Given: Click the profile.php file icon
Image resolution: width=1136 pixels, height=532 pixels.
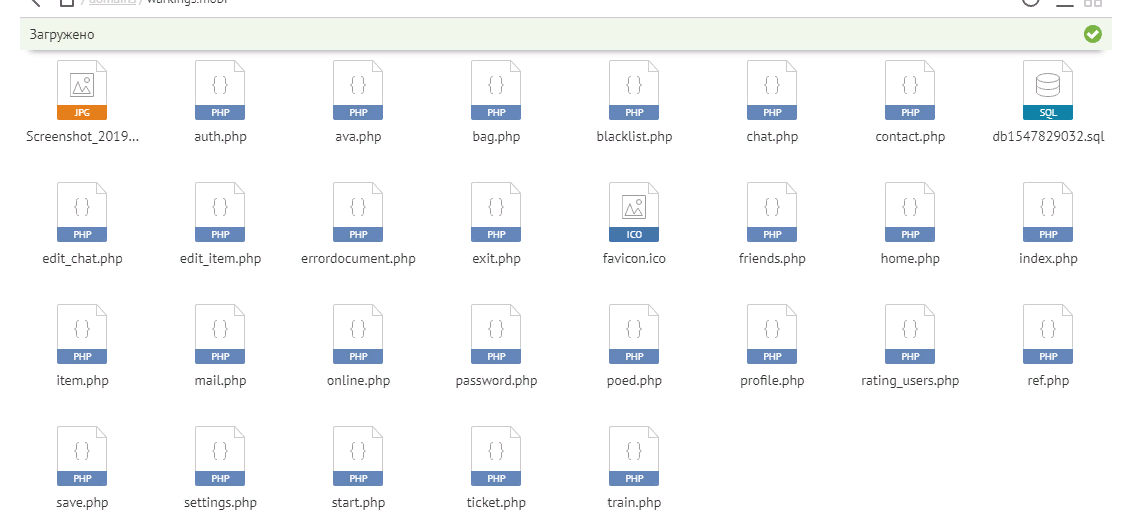Looking at the screenshot, I should click(x=772, y=335).
